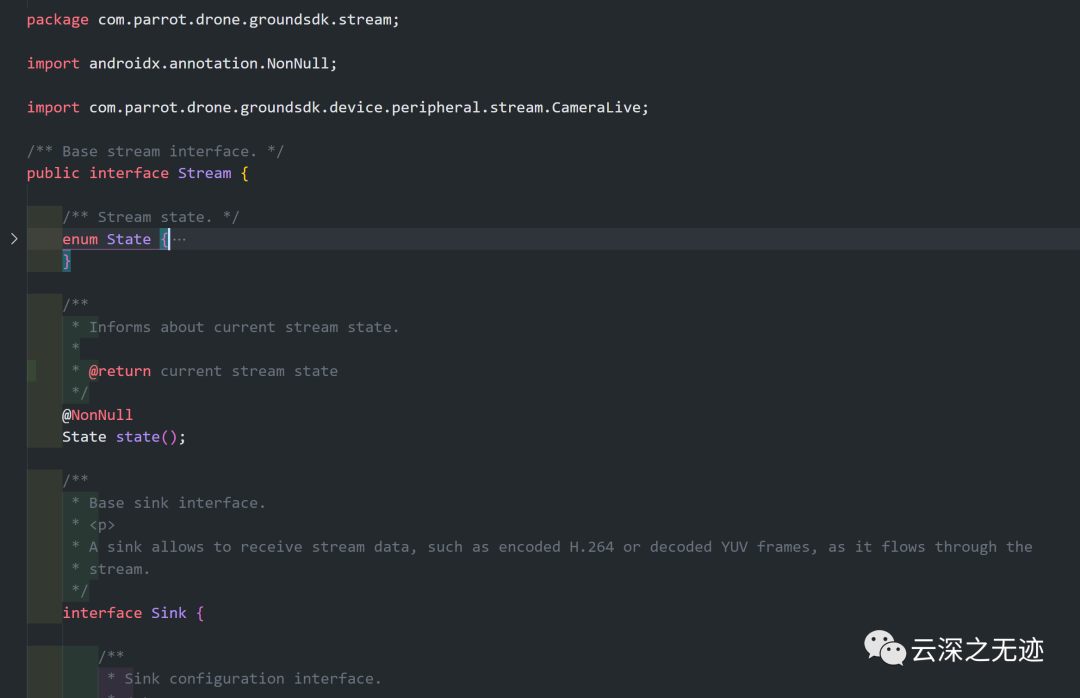This screenshot has height=698, width=1080.
Task: Click the closing brace of enum State
Action: [67, 261]
